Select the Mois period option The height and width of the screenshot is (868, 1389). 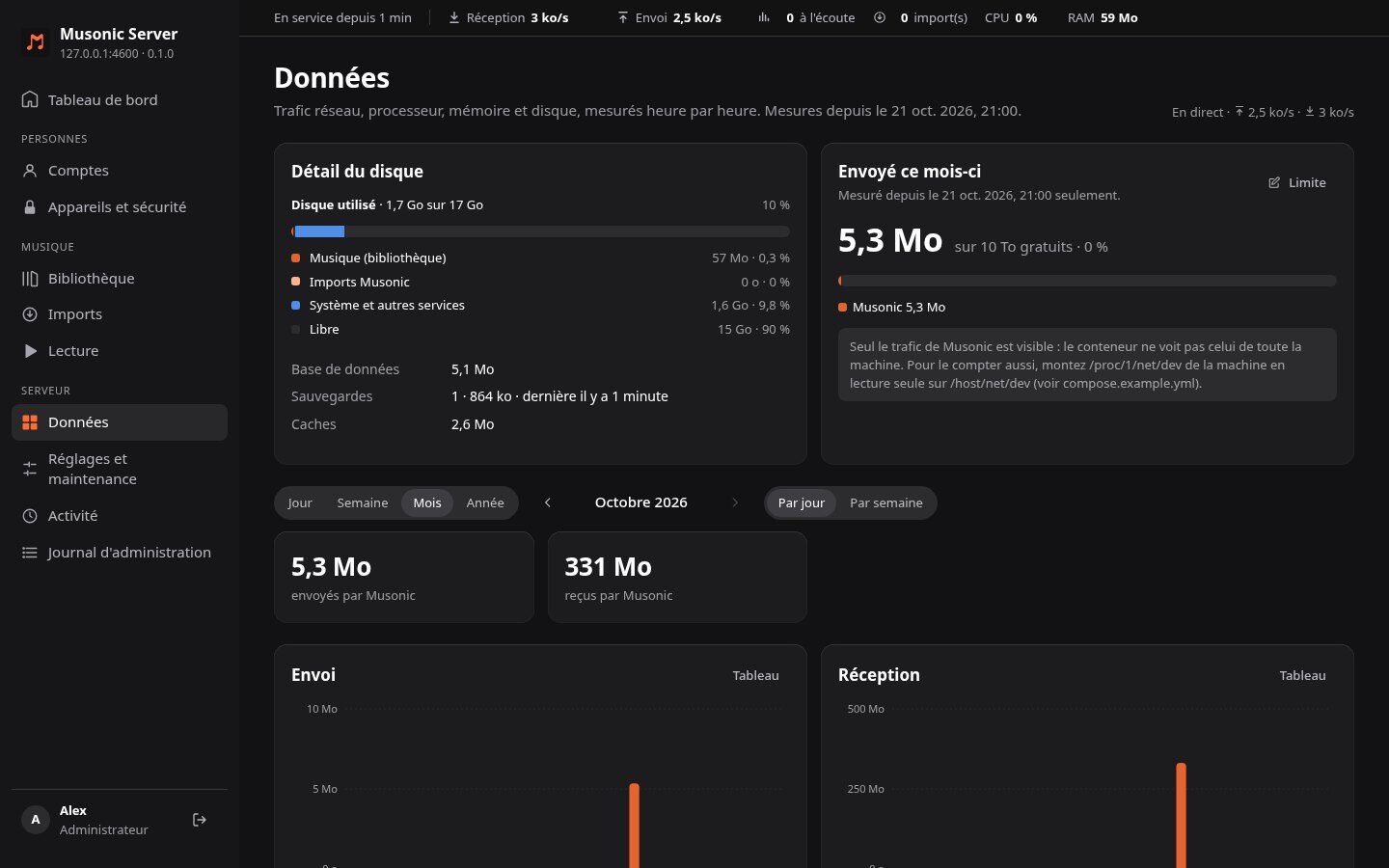point(427,502)
